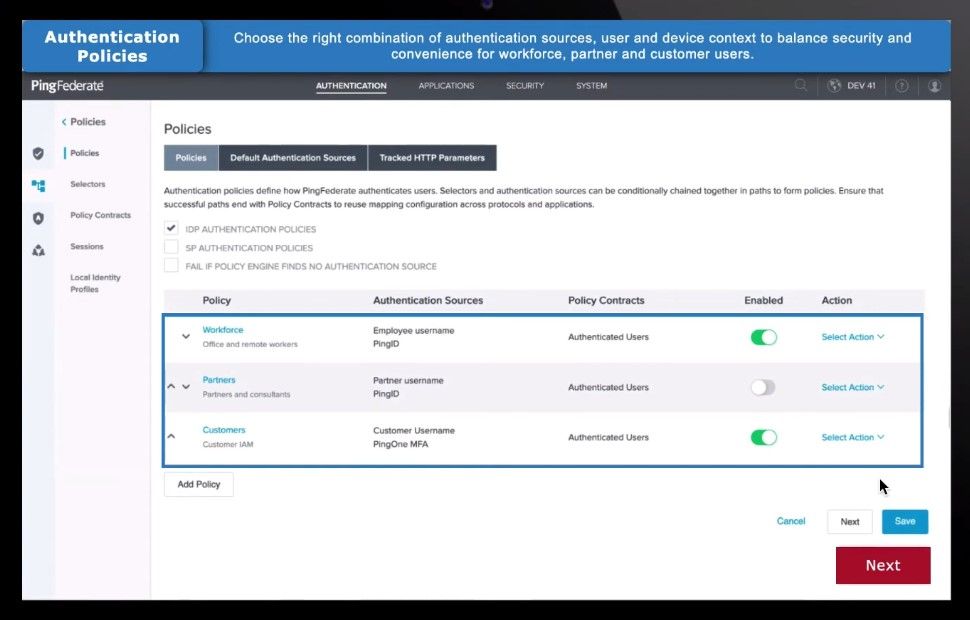
Task: Click the Authentication Sources column header
Action: [428, 301]
